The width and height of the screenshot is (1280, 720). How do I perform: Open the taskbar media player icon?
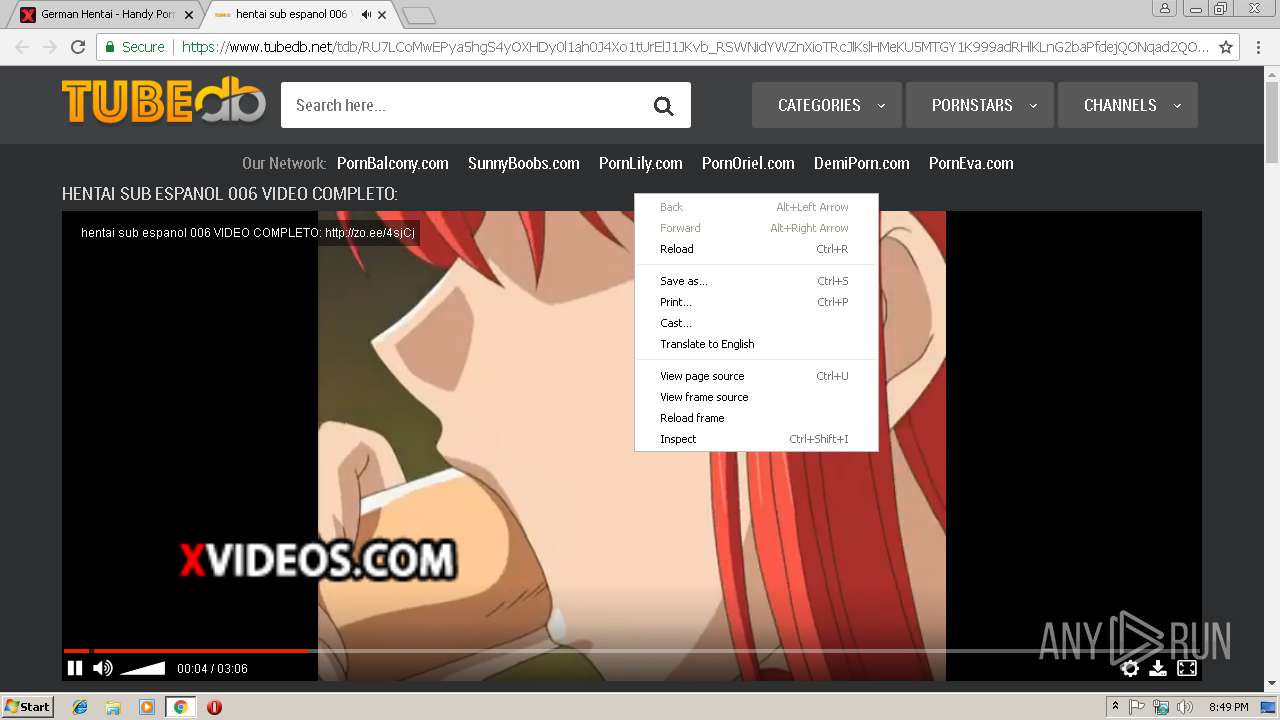[x=147, y=707]
